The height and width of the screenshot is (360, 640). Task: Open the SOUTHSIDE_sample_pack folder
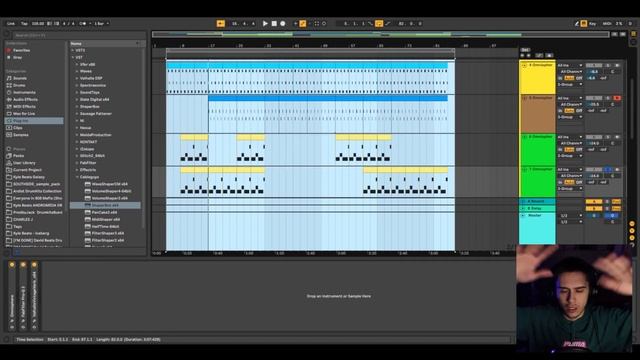[37, 184]
